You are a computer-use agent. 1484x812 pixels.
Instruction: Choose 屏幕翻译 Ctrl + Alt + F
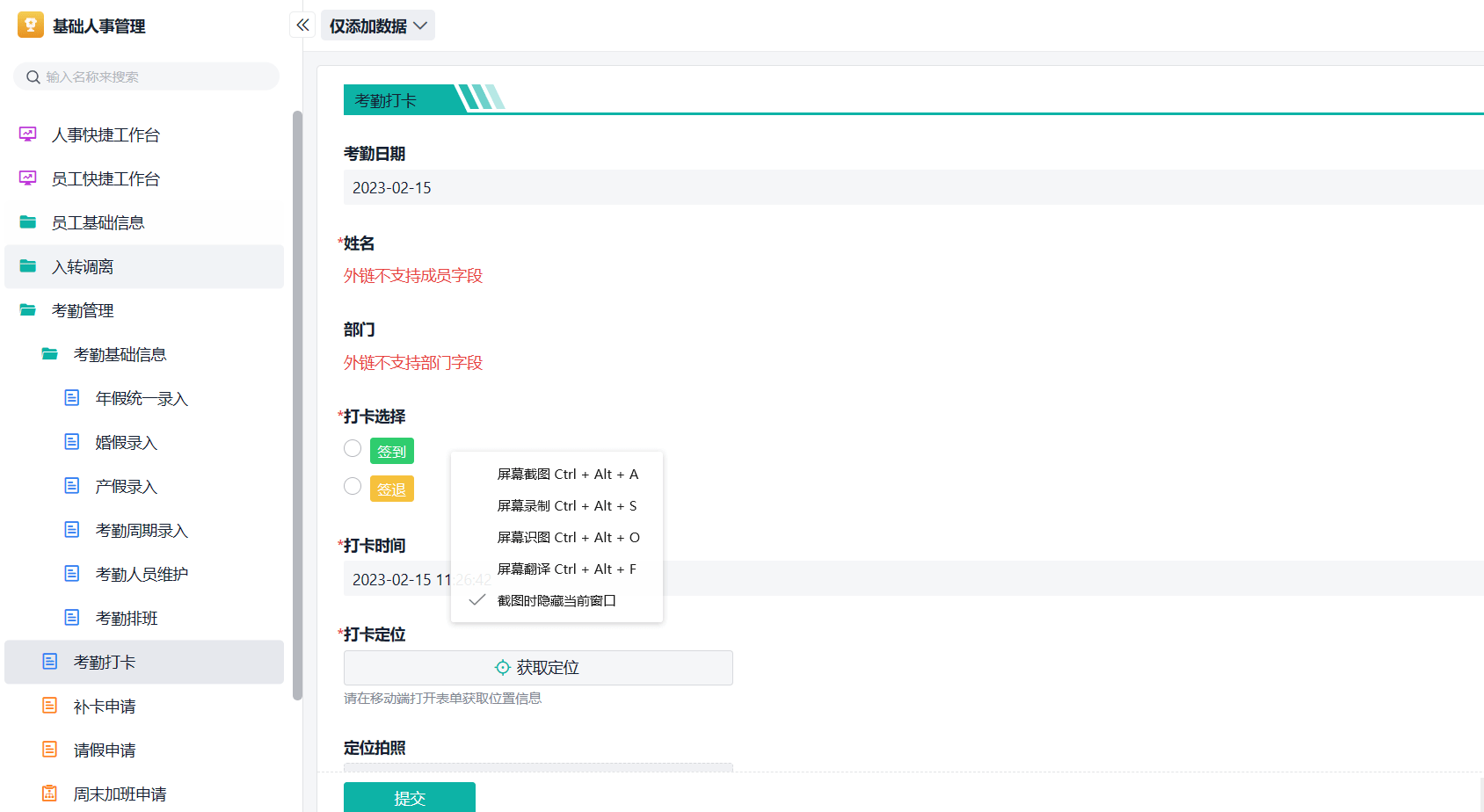tap(556, 569)
